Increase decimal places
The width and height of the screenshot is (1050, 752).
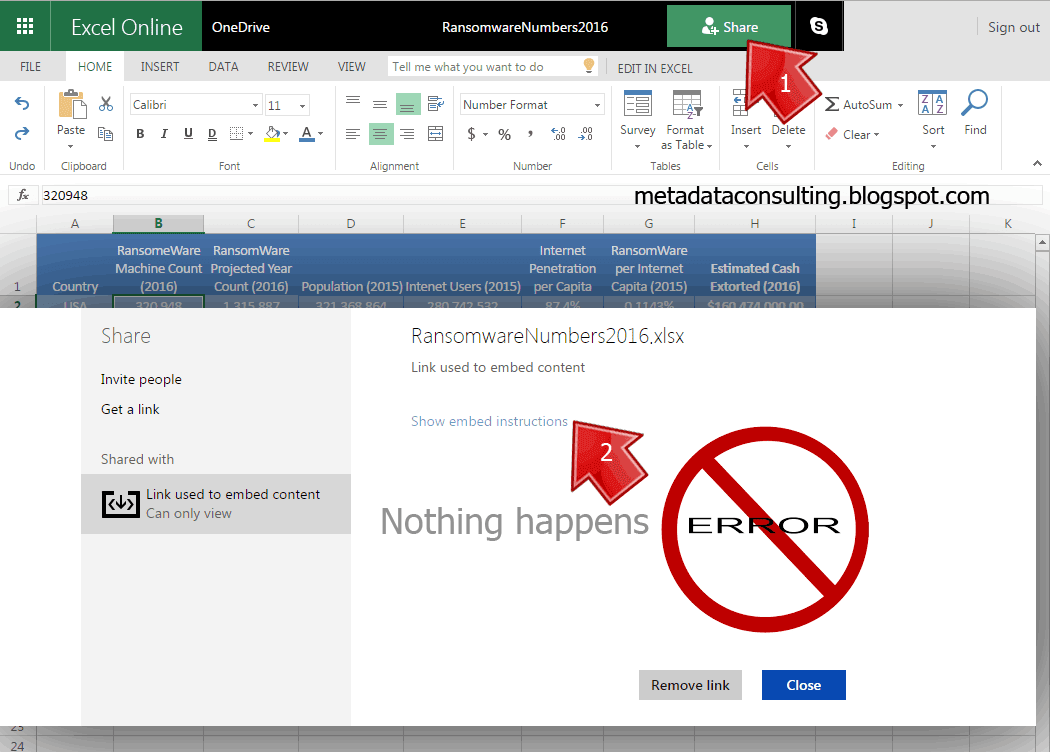point(558,134)
